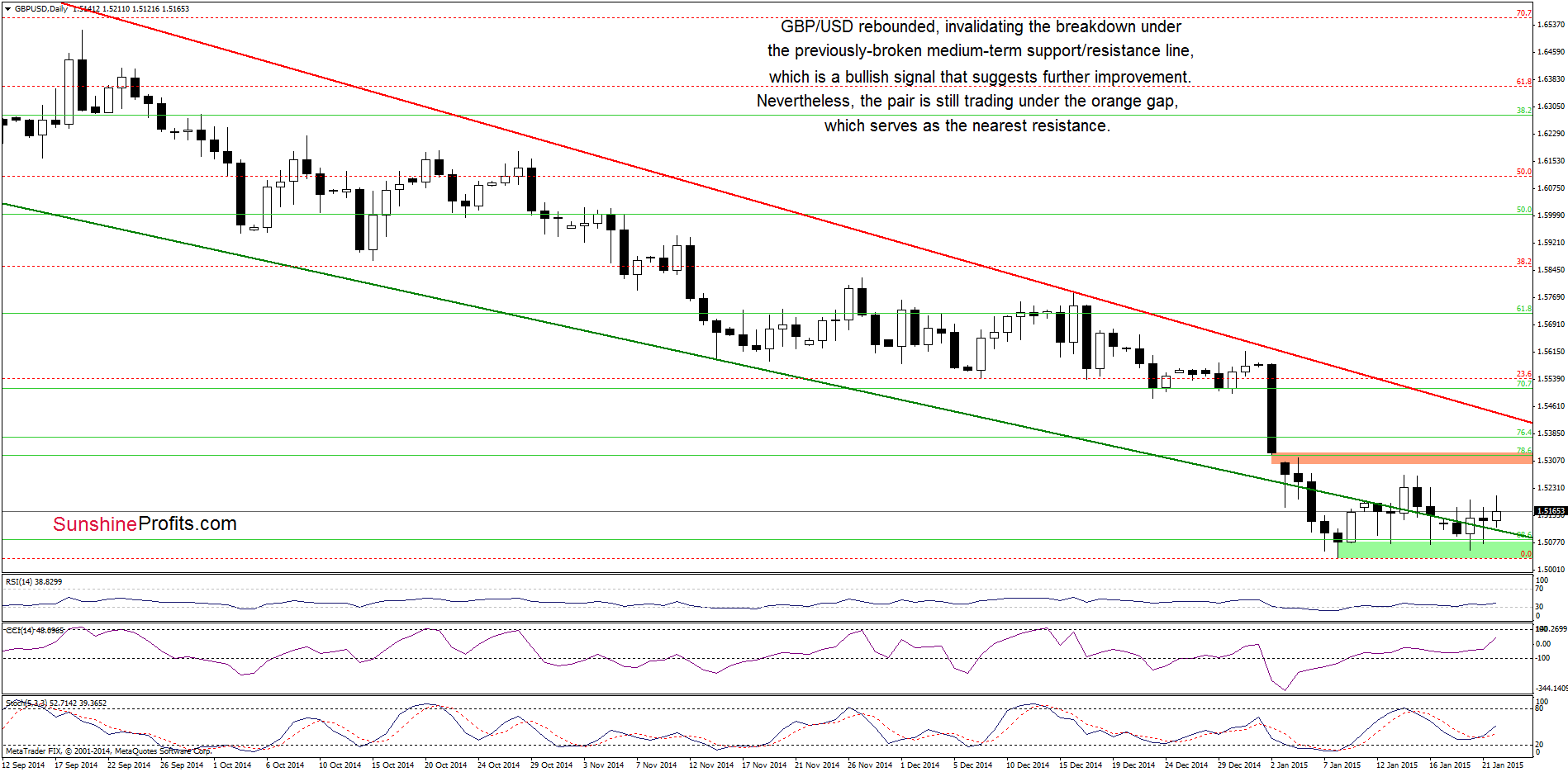This screenshot has width=1568, height=772.
Task: Click the 1.55390 price scale label
Action: pyautogui.click(x=1551, y=379)
